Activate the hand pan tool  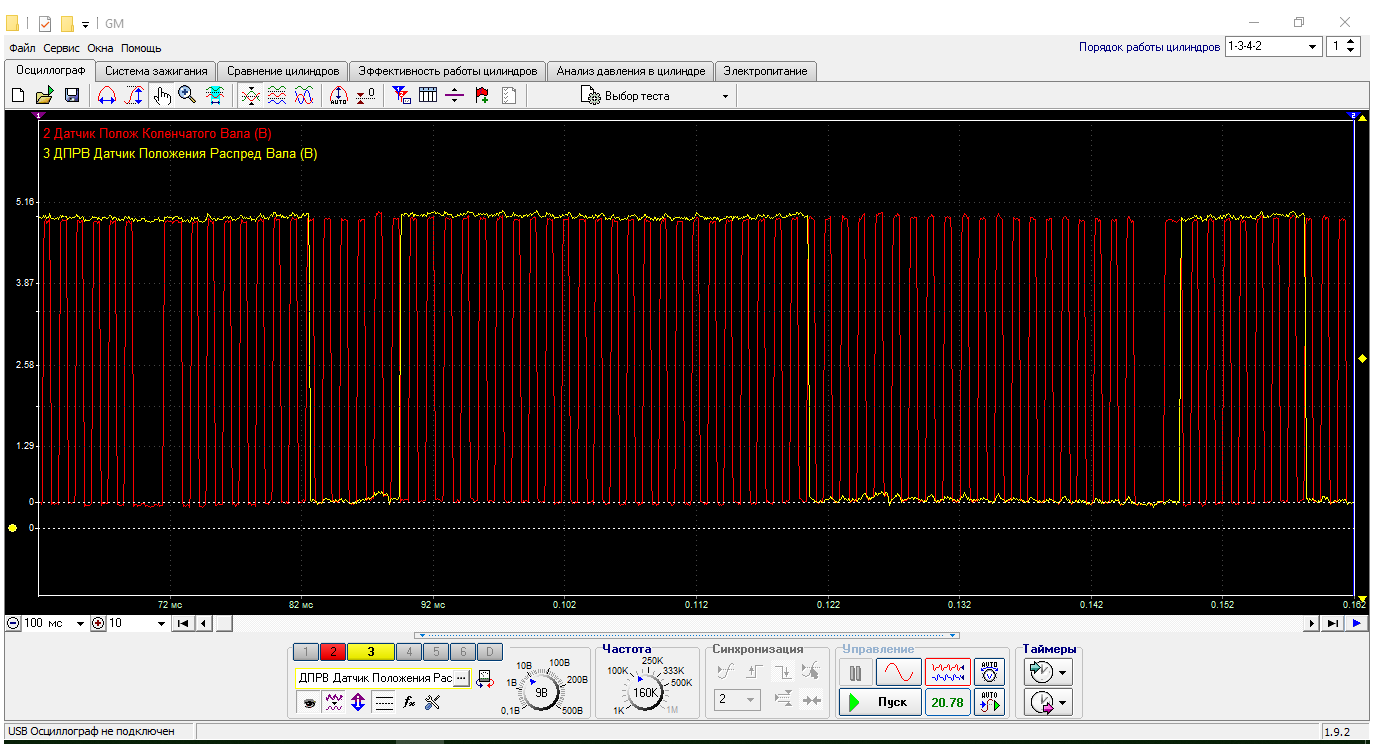pos(162,95)
